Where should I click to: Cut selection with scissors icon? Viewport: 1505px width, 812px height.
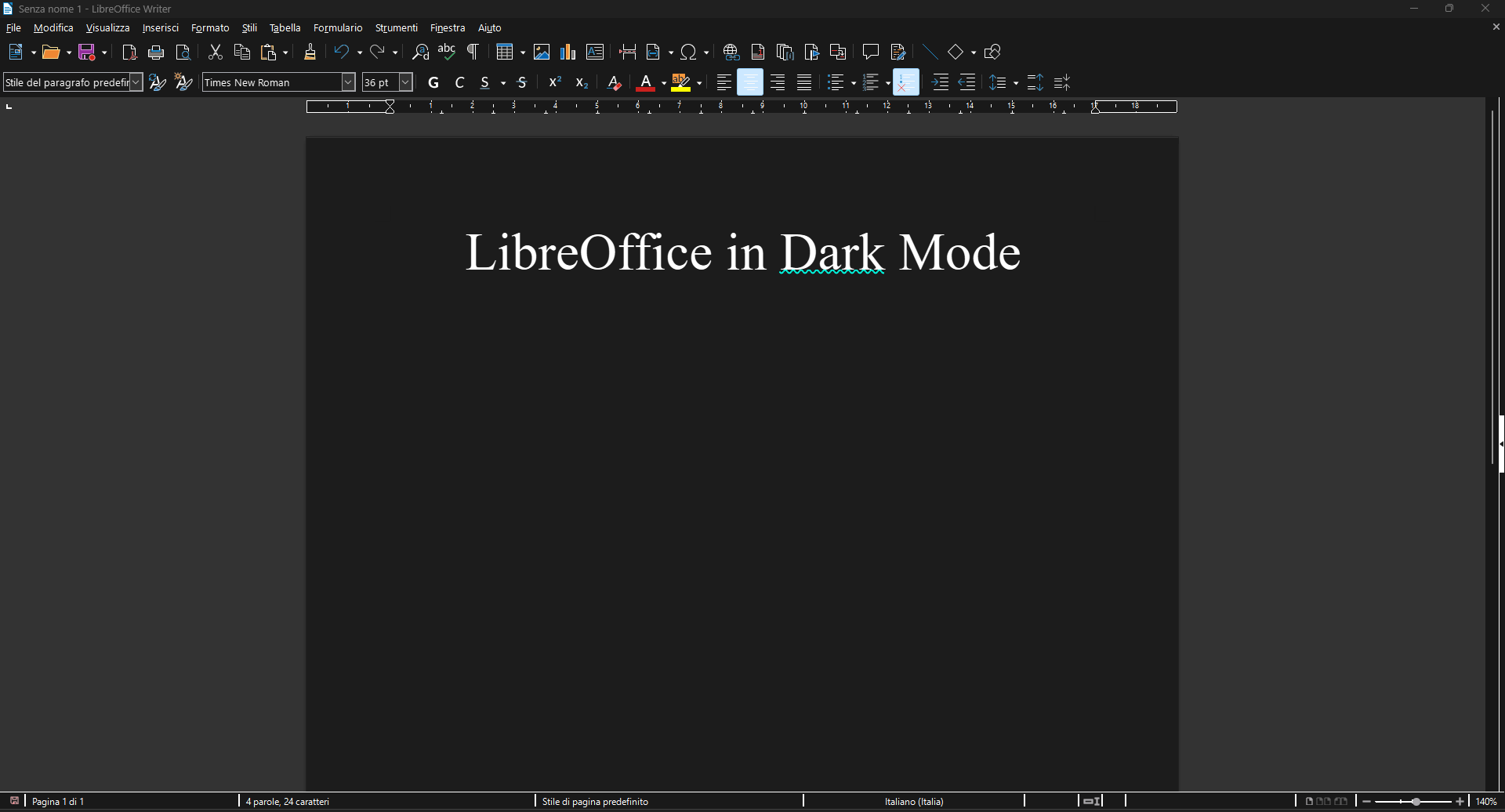pos(216,53)
